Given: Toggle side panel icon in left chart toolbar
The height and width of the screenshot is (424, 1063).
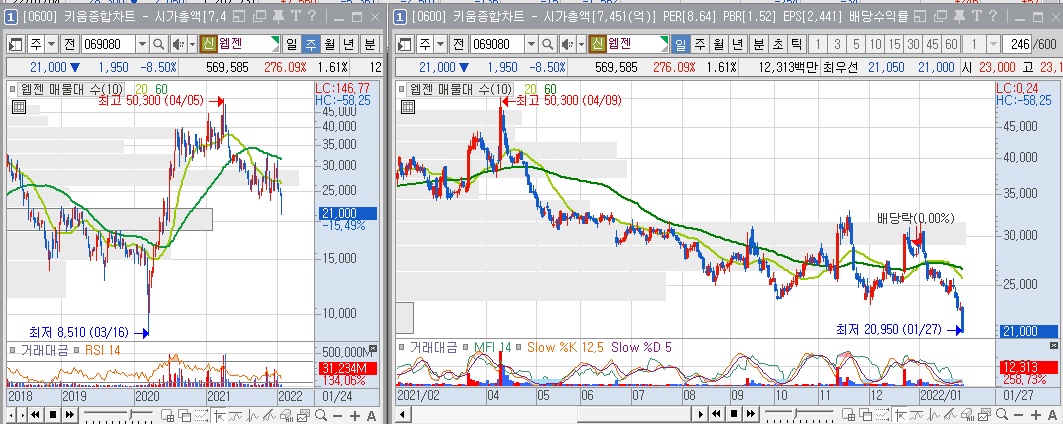Looking at the screenshot, I should (16, 45).
